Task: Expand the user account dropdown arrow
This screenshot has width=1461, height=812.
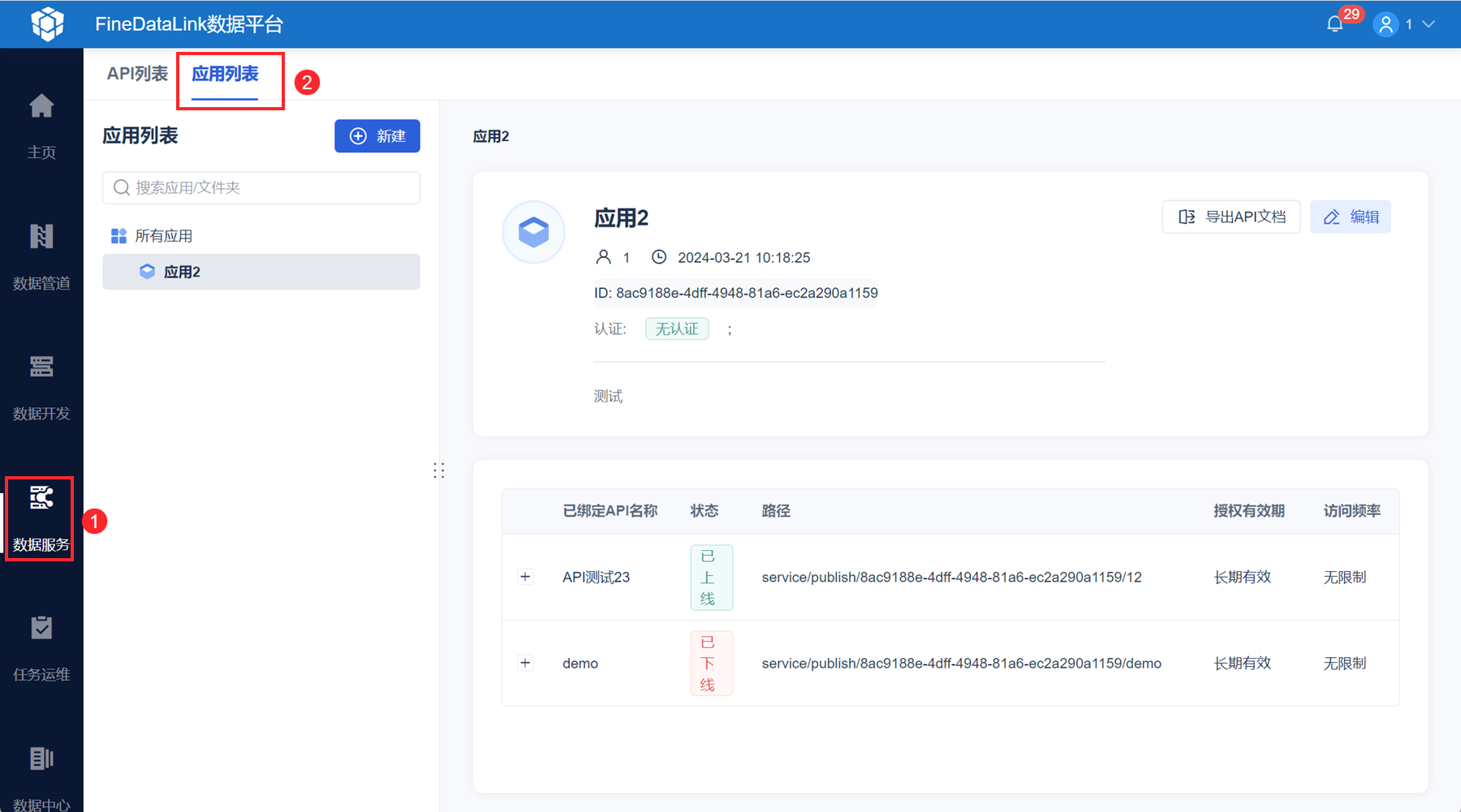Action: pos(1429,24)
